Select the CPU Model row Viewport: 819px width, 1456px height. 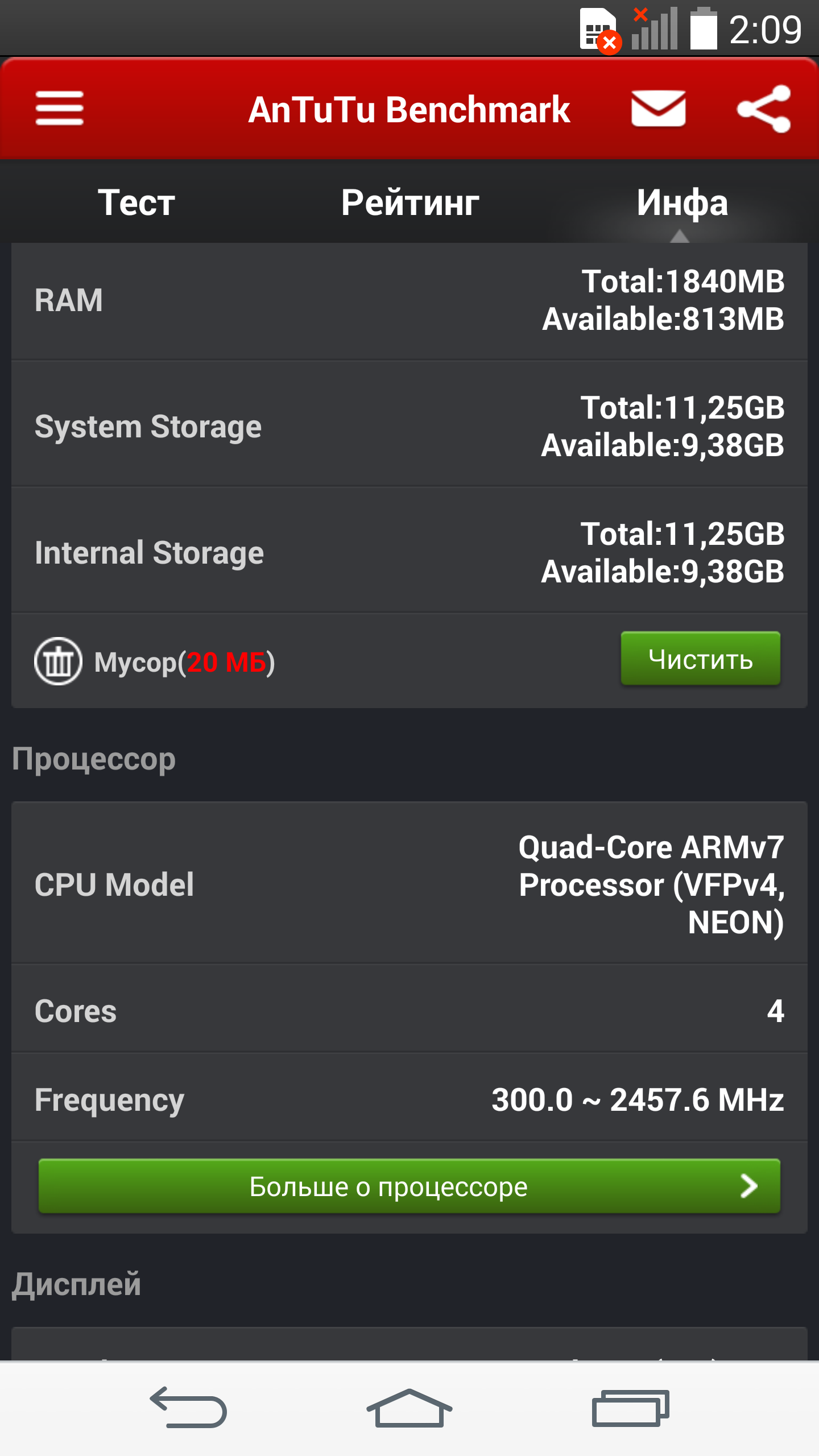coord(409,883)
